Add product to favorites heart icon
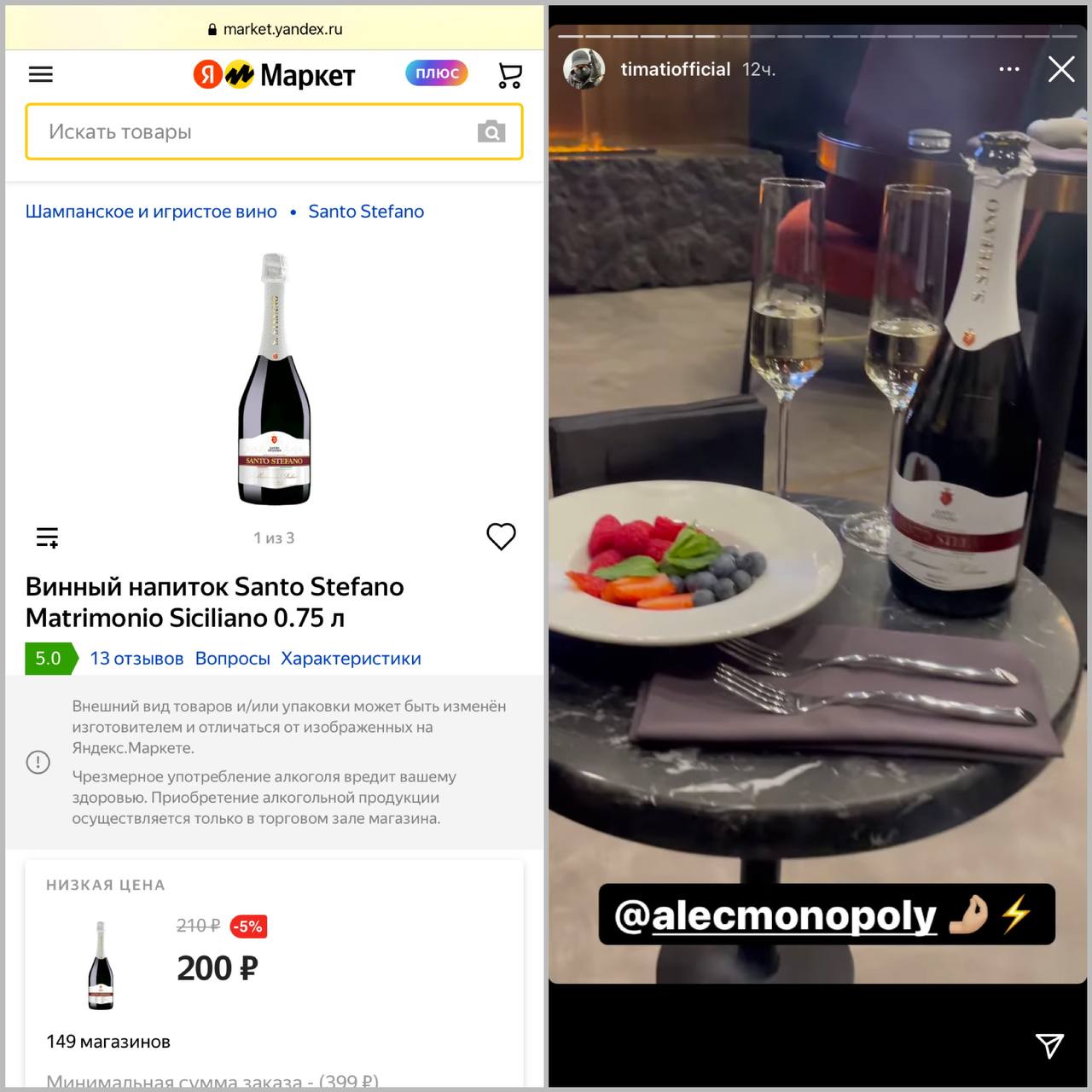1092x1092 pixels. 502,537
